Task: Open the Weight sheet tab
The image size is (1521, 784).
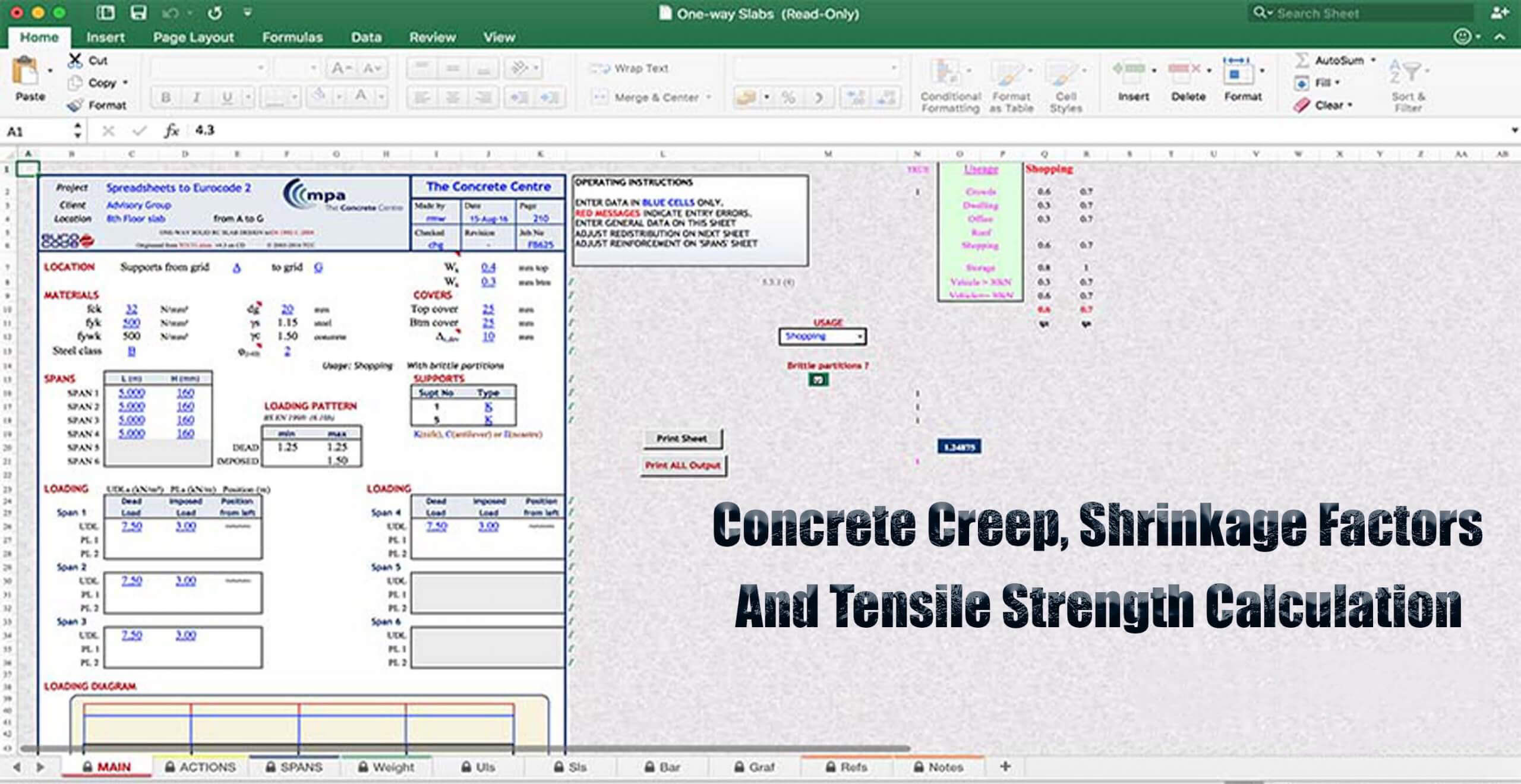Action: 386,767
